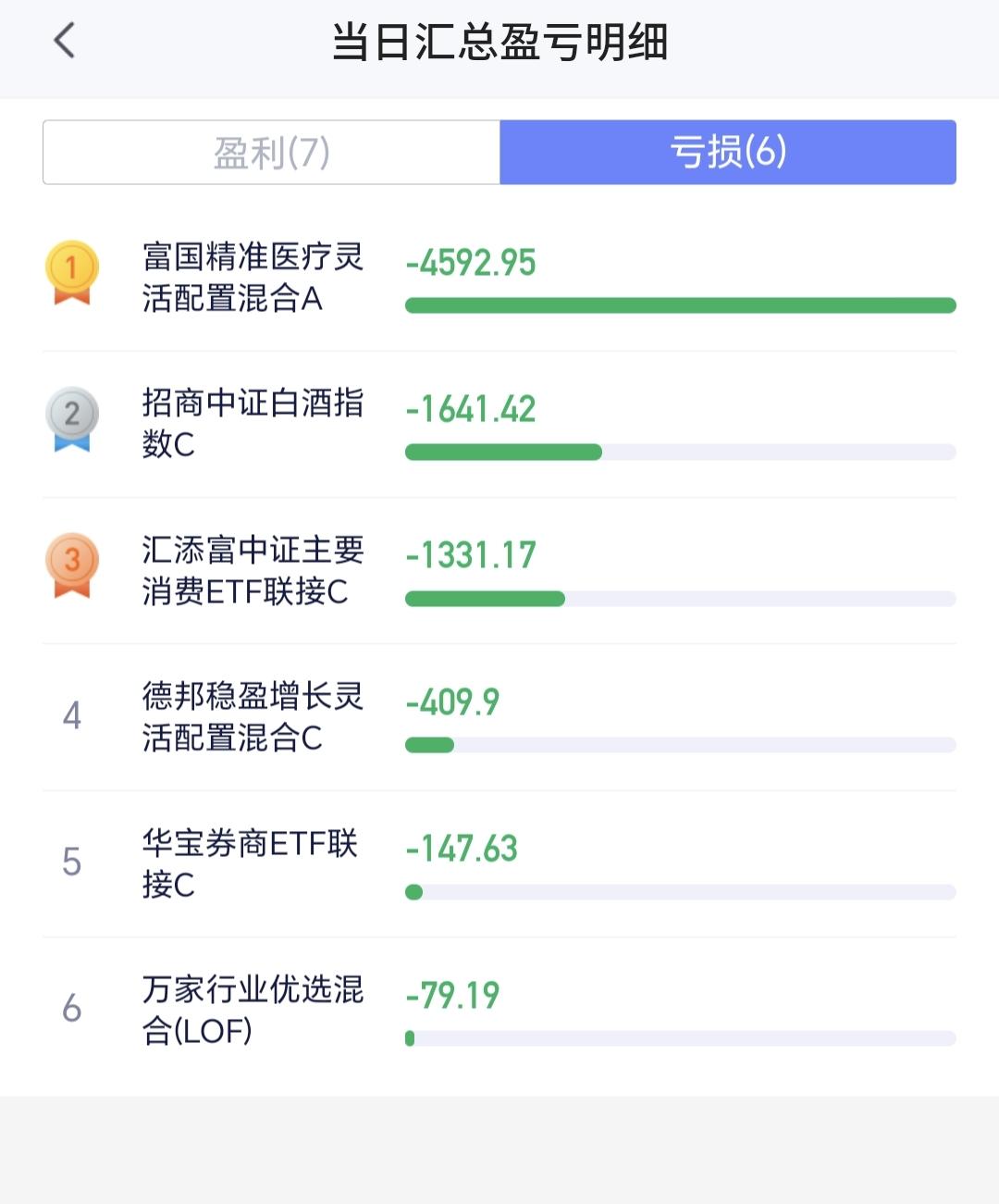This screenshot has width=999, height=1204.
Task: Select the 亏损(6) tab
Action: click(x=728, y=152)
